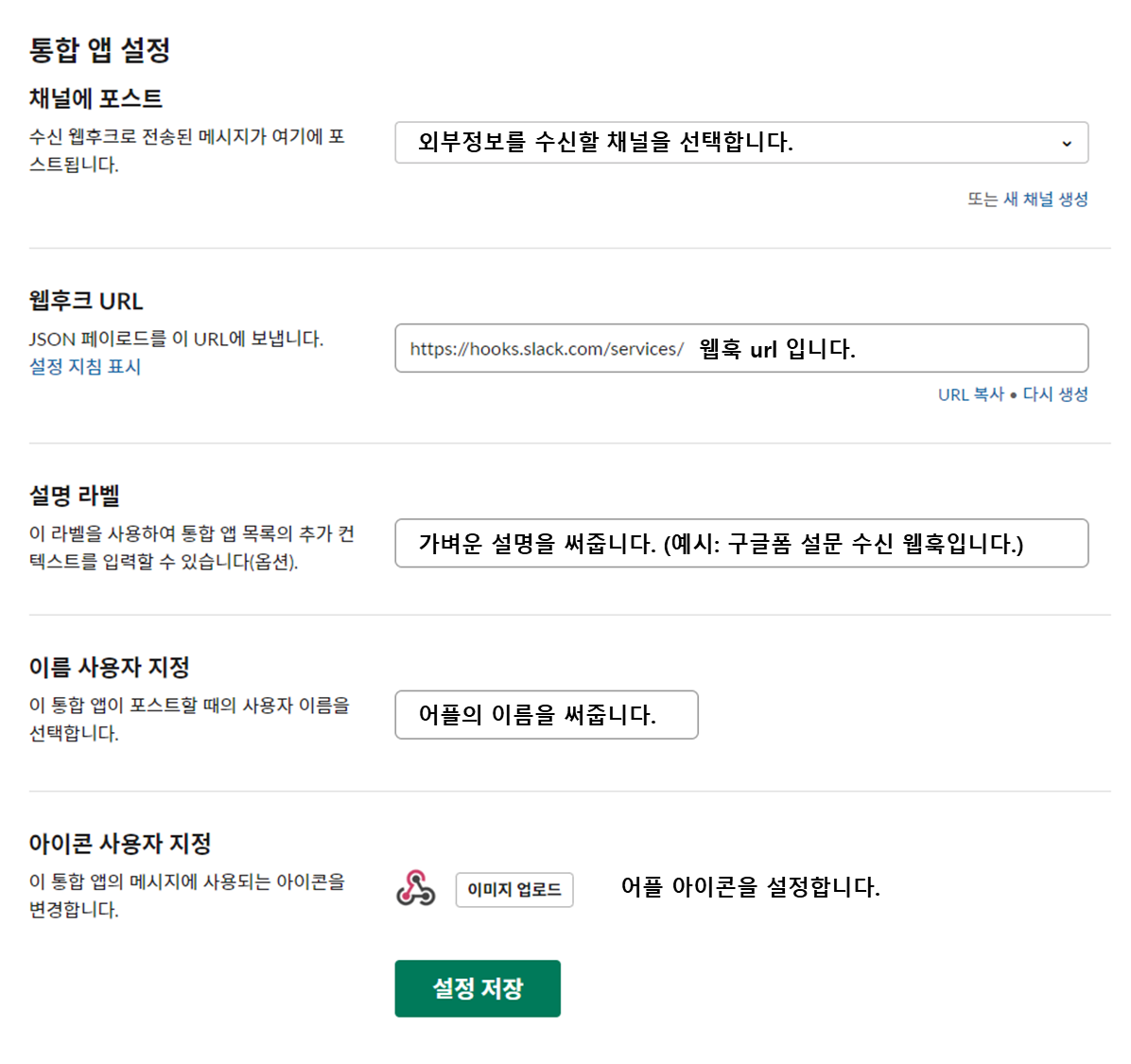Open the channel selection dropdown
This screenshot has height=1064, width=1131.
pos(741,142)
